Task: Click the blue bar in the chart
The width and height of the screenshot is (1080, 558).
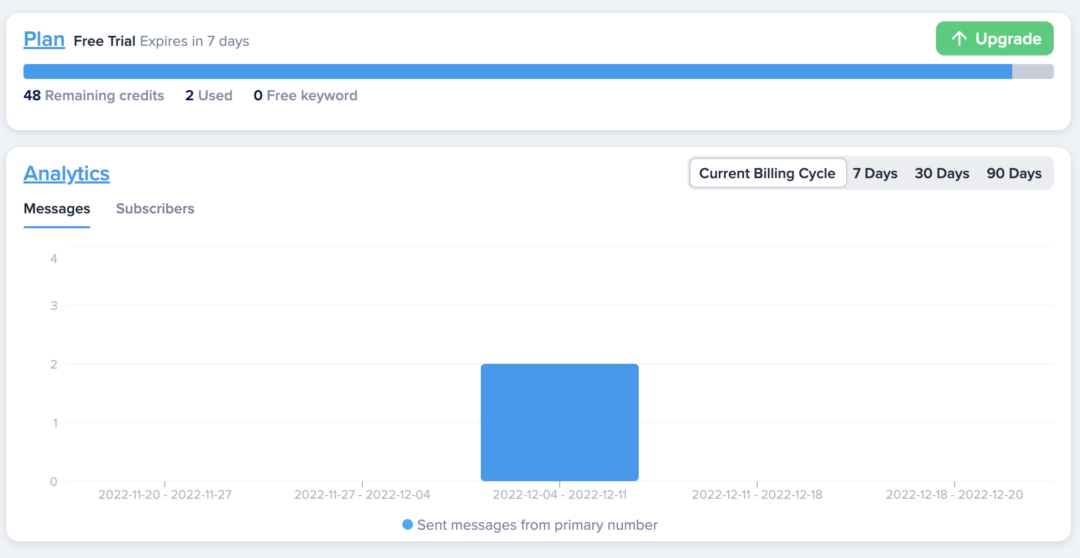Action: [x=559, y=422]
